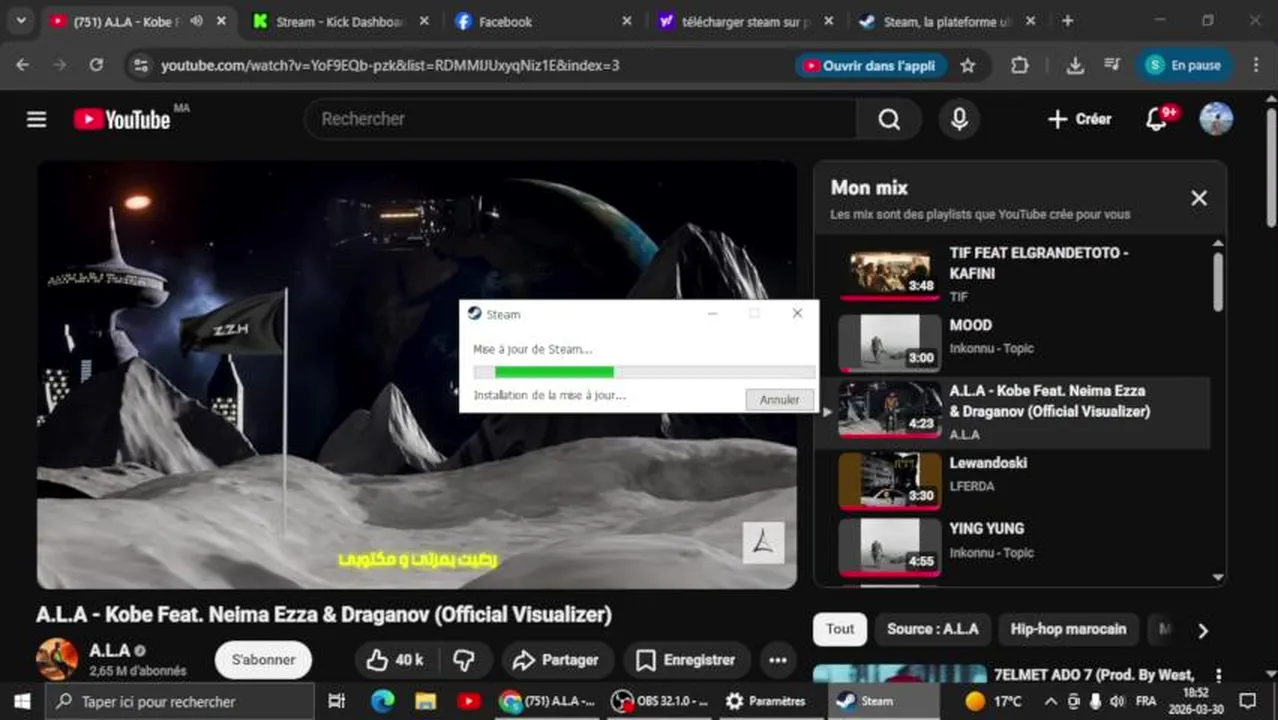Select Source : A.L.A filter chip
Image resolution: width=1278 pixels, height=720 pixels.
(933, 629)
